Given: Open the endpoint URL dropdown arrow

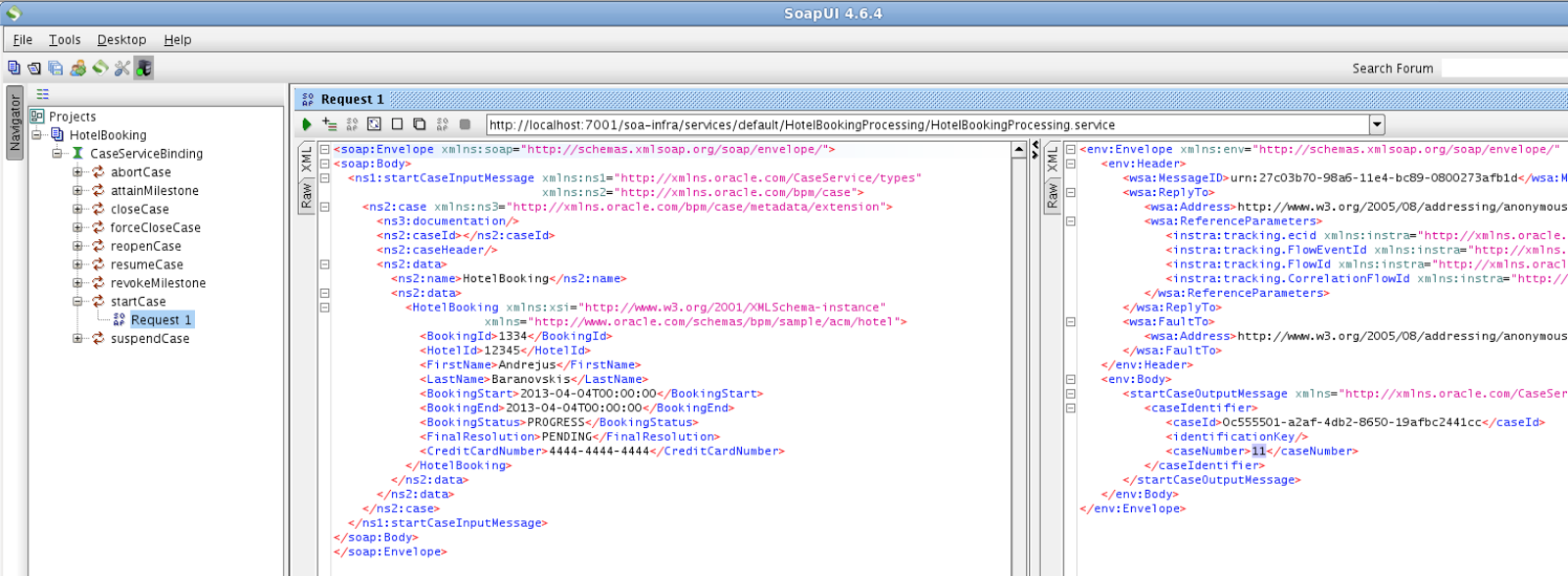Looking at the screenshot, I should (x=1377, y=124).
